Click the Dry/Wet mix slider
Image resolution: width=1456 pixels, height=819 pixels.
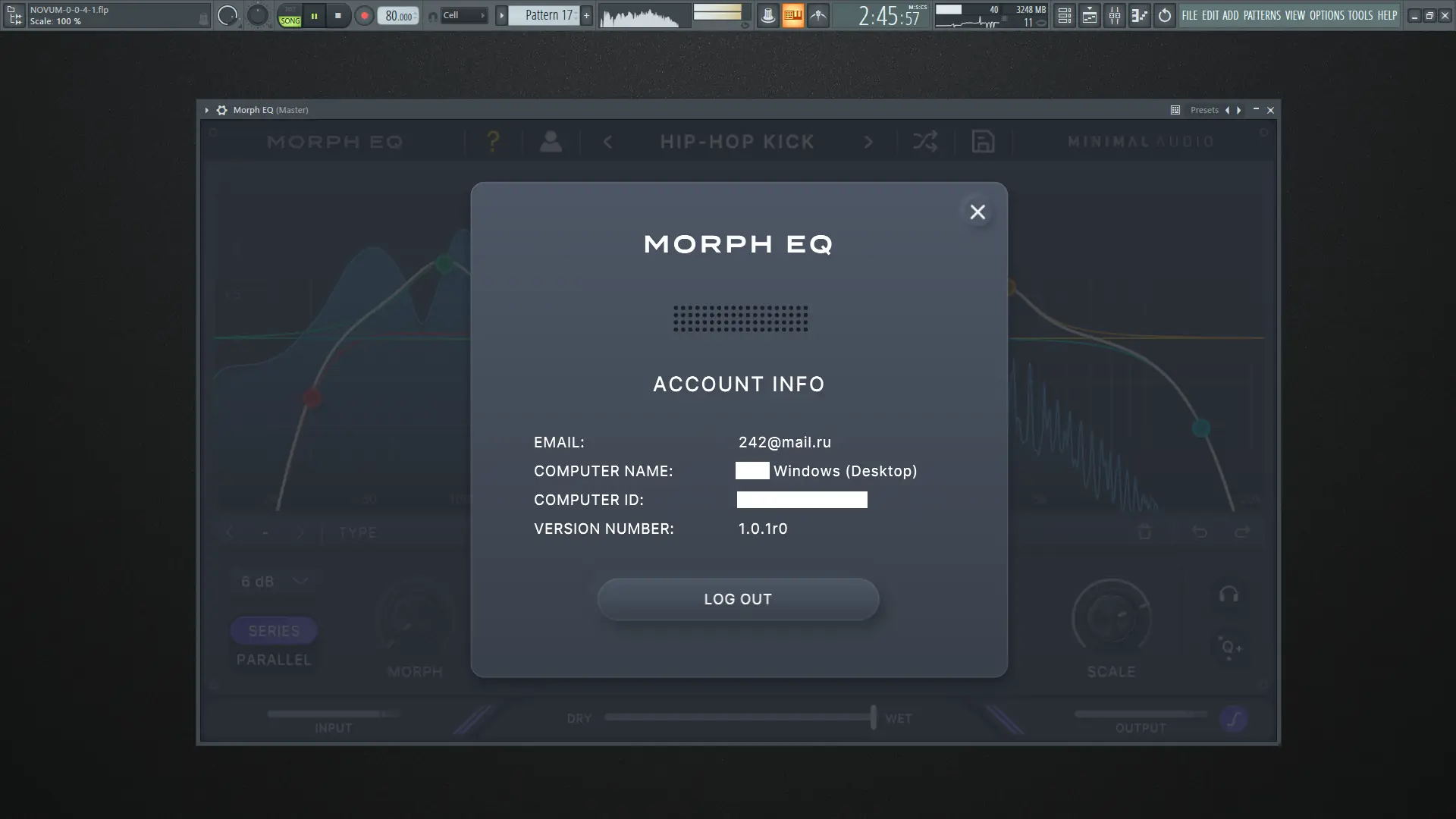[x=873, y=717]
